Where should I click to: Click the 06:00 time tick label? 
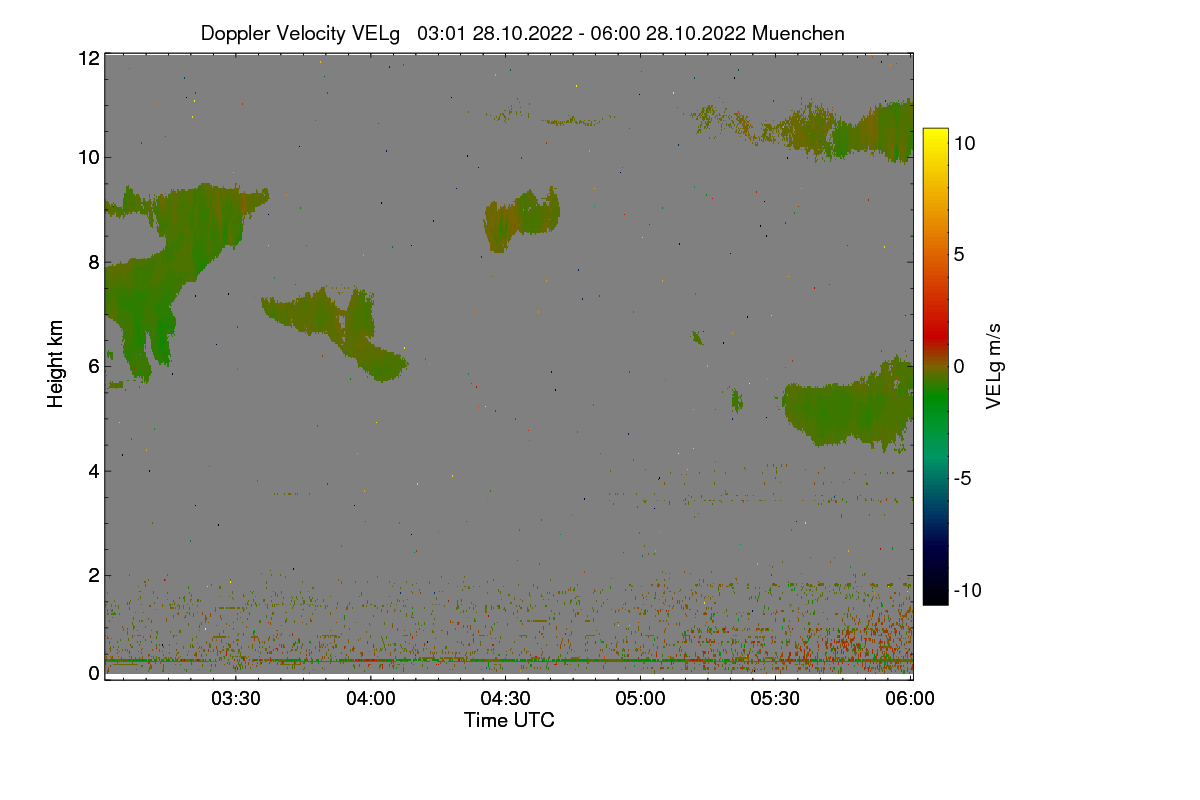click(x=911, y=698)
